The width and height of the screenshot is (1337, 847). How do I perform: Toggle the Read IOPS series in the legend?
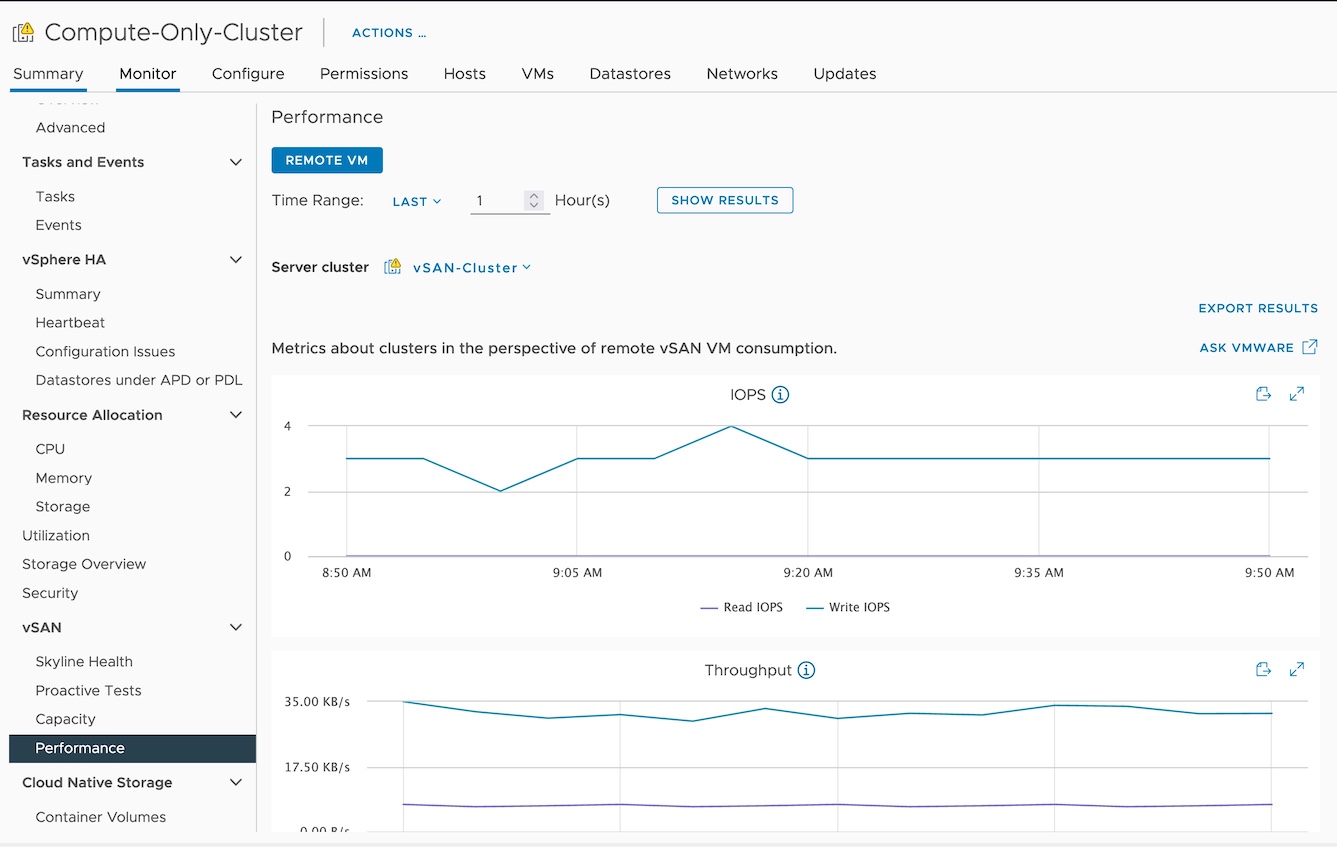coord(741,607)
